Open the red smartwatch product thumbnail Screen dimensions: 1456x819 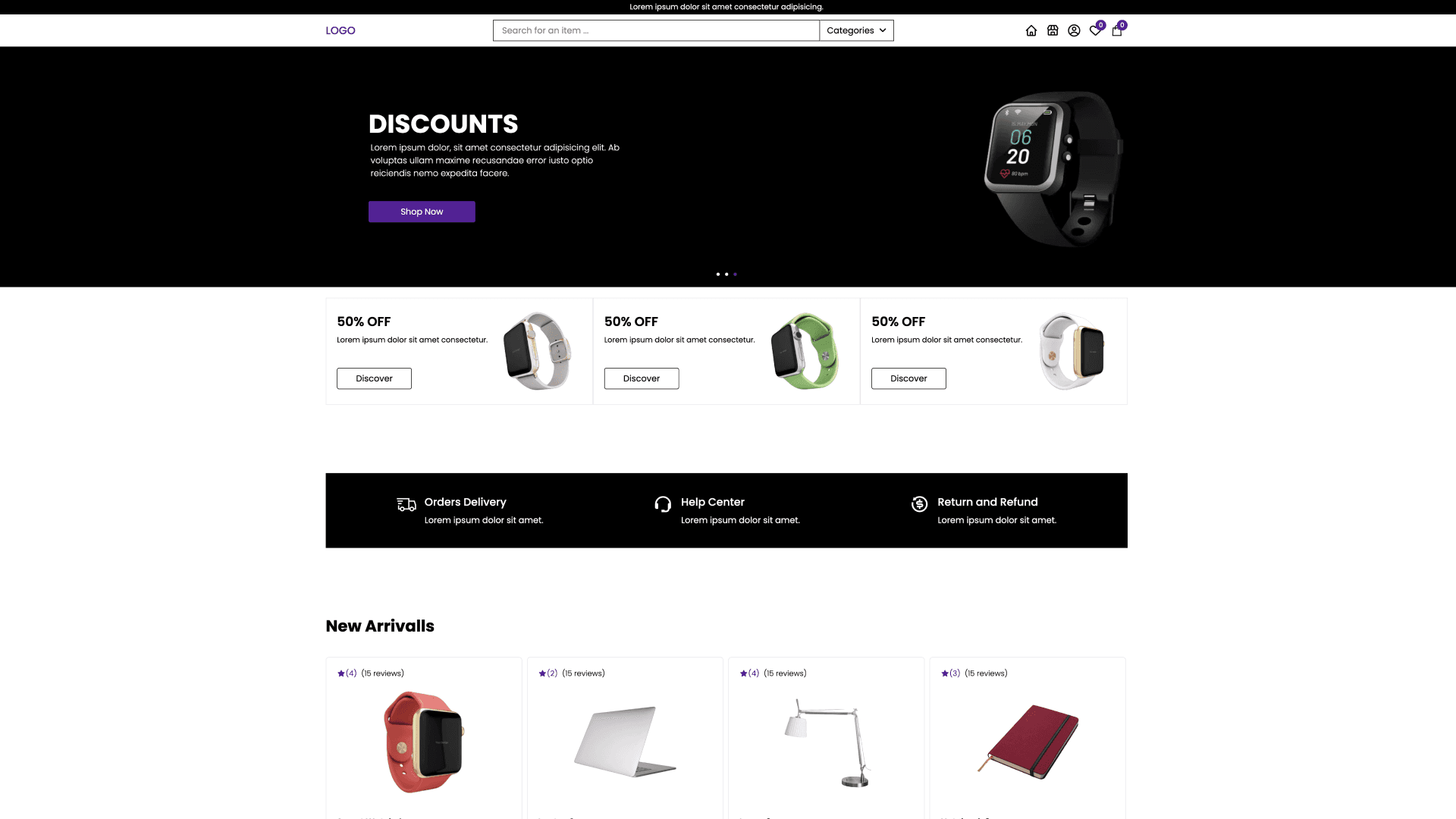(424, 742)
